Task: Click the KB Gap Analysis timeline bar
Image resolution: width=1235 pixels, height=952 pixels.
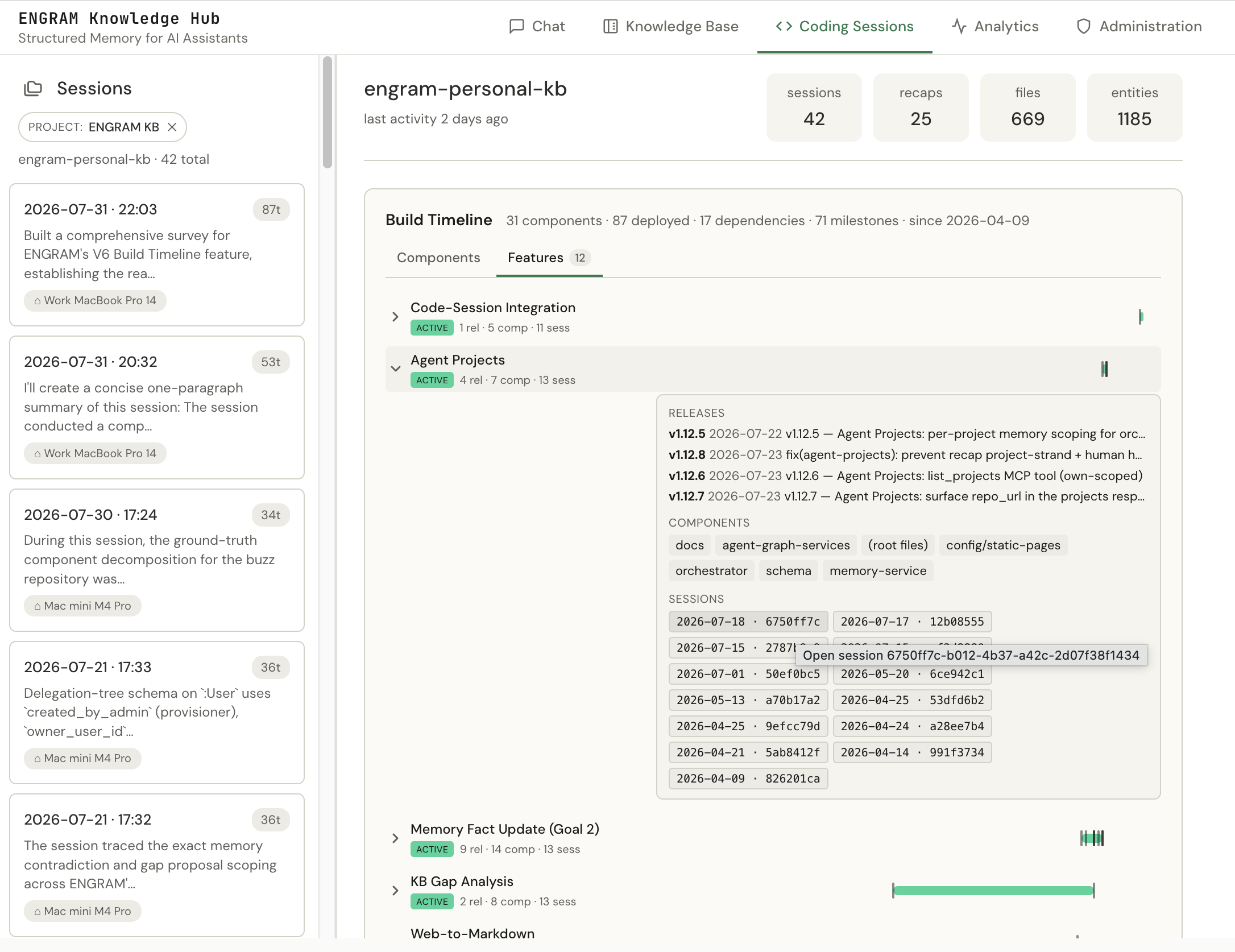Action: pos(993,891)
